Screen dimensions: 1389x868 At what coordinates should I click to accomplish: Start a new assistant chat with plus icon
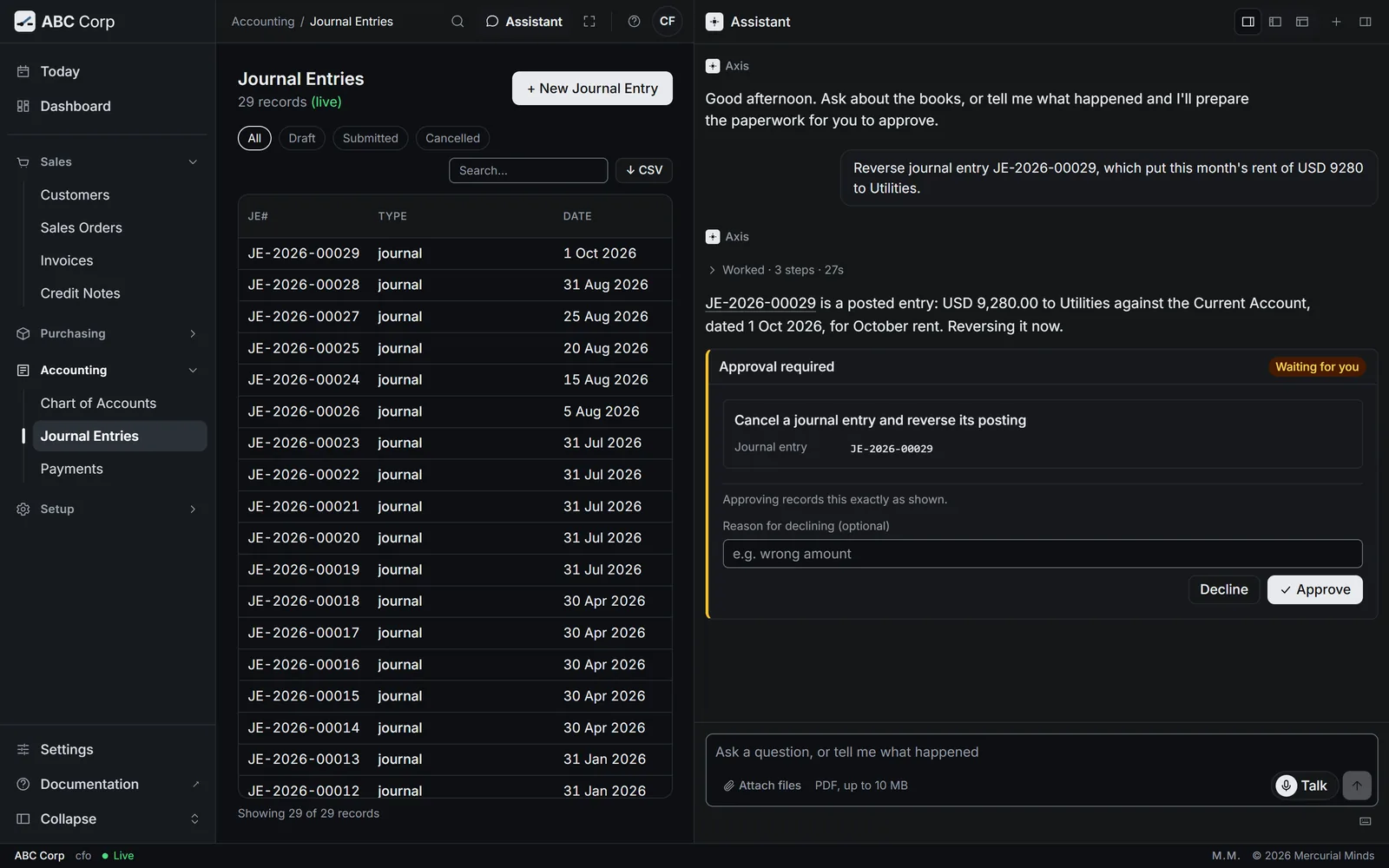pos(1336,22)
